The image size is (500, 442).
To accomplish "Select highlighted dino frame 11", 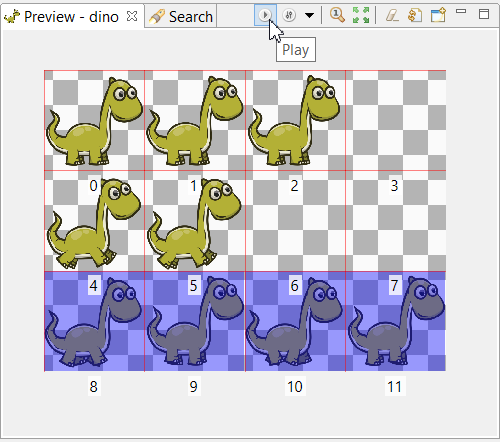I will 396,321.
